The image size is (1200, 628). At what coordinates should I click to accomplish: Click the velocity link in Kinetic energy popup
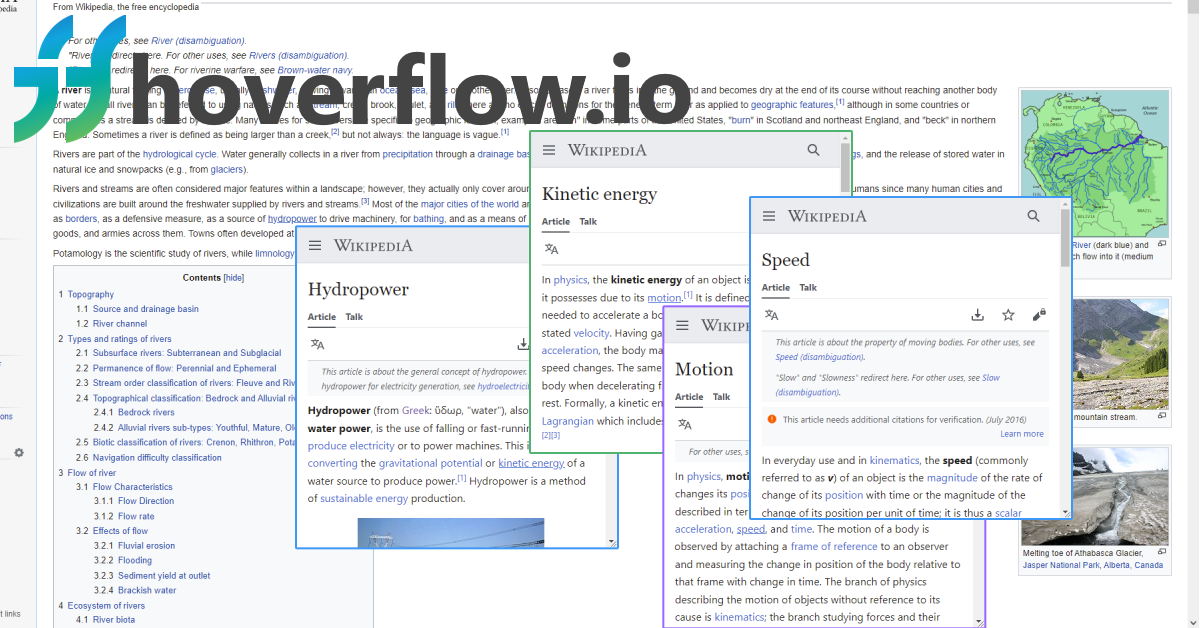591,333
